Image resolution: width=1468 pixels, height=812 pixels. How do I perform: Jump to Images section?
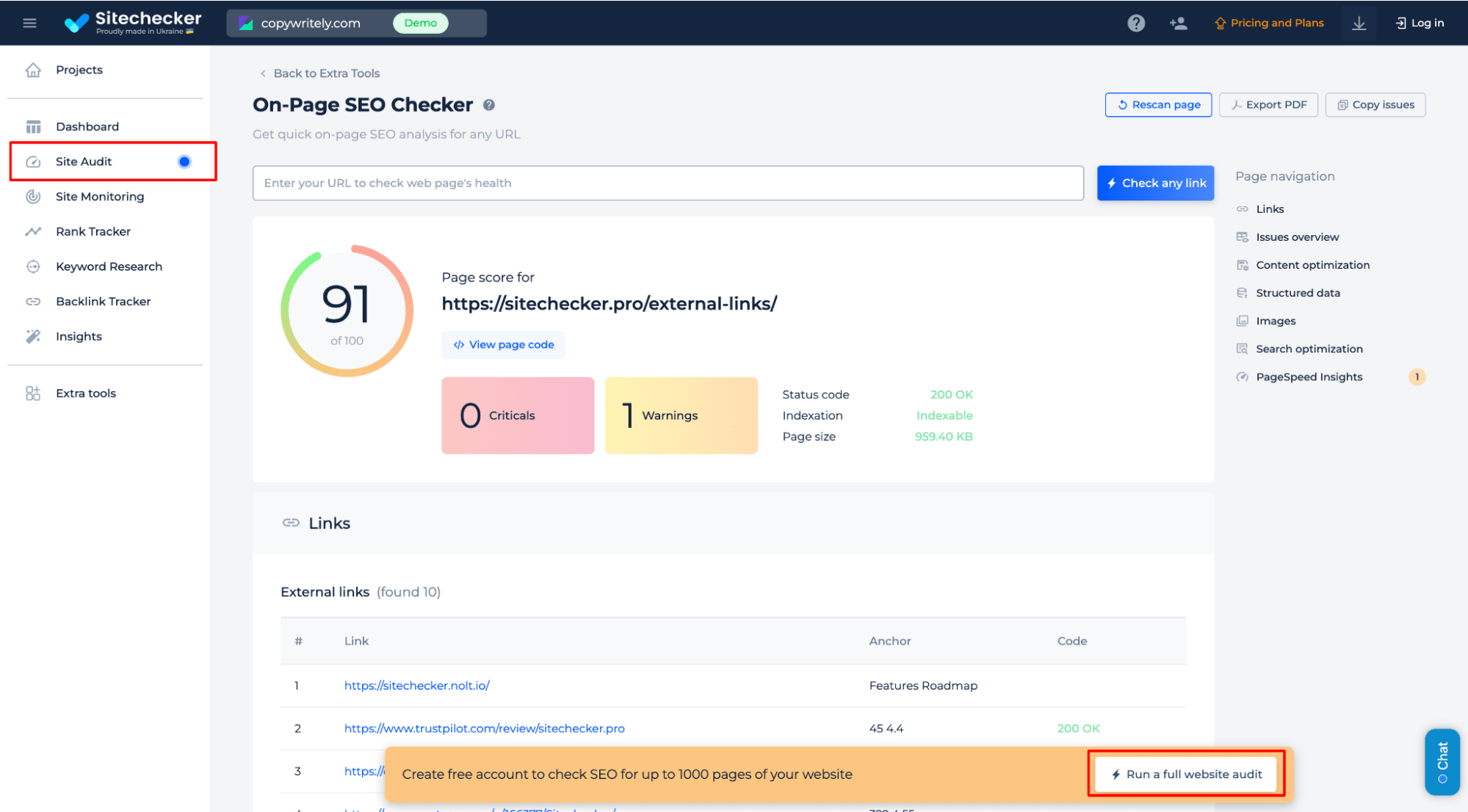1276,321
